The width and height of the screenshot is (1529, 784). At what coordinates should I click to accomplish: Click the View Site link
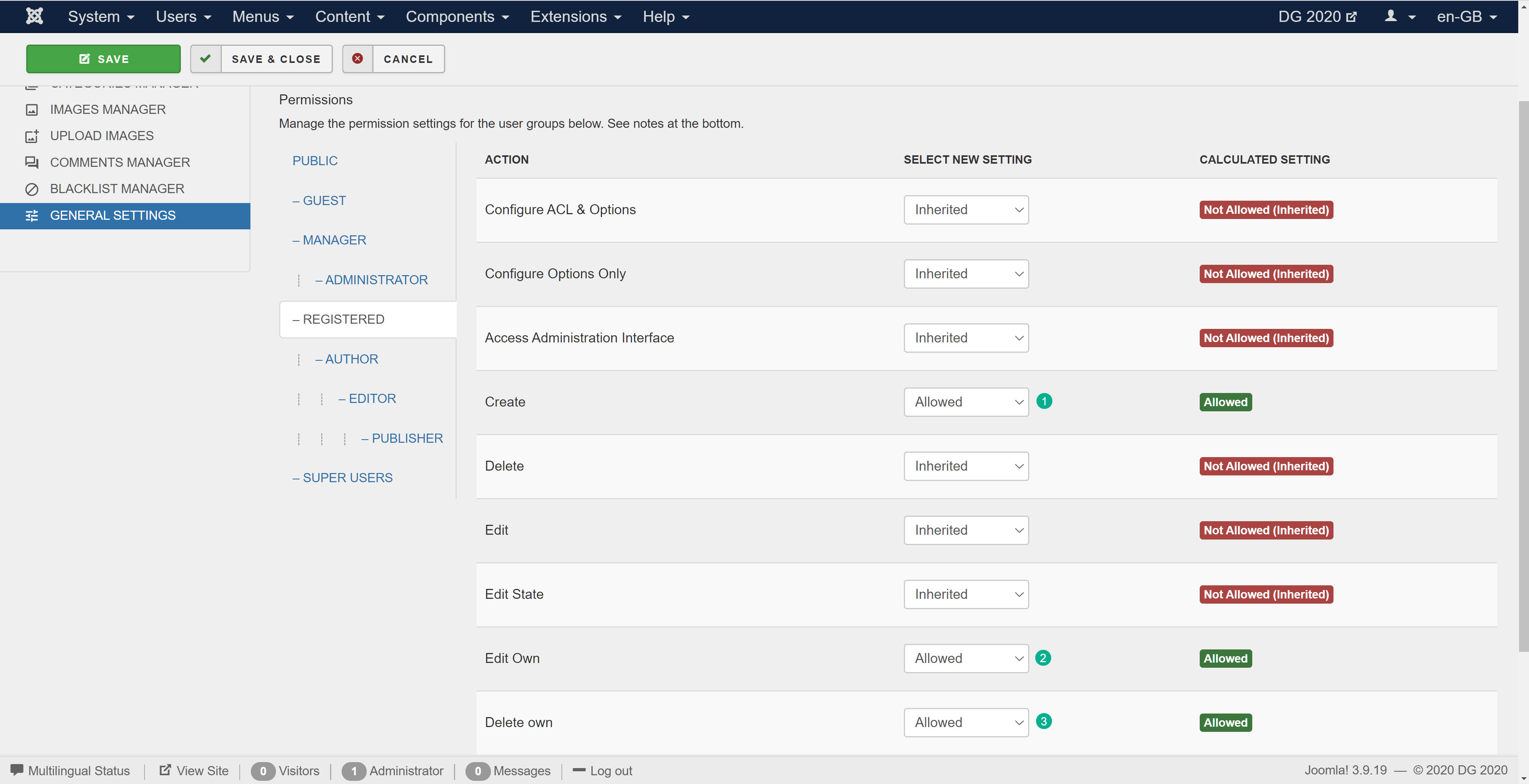tap(194, 770)
